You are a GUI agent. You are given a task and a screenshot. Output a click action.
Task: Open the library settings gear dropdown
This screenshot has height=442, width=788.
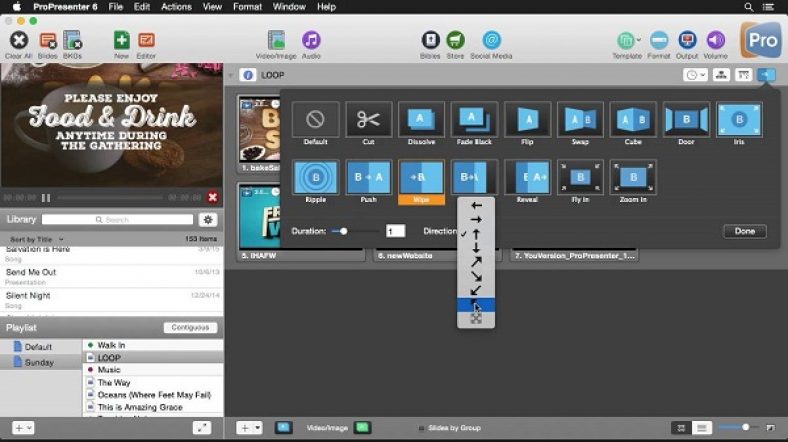coord(208,219)
